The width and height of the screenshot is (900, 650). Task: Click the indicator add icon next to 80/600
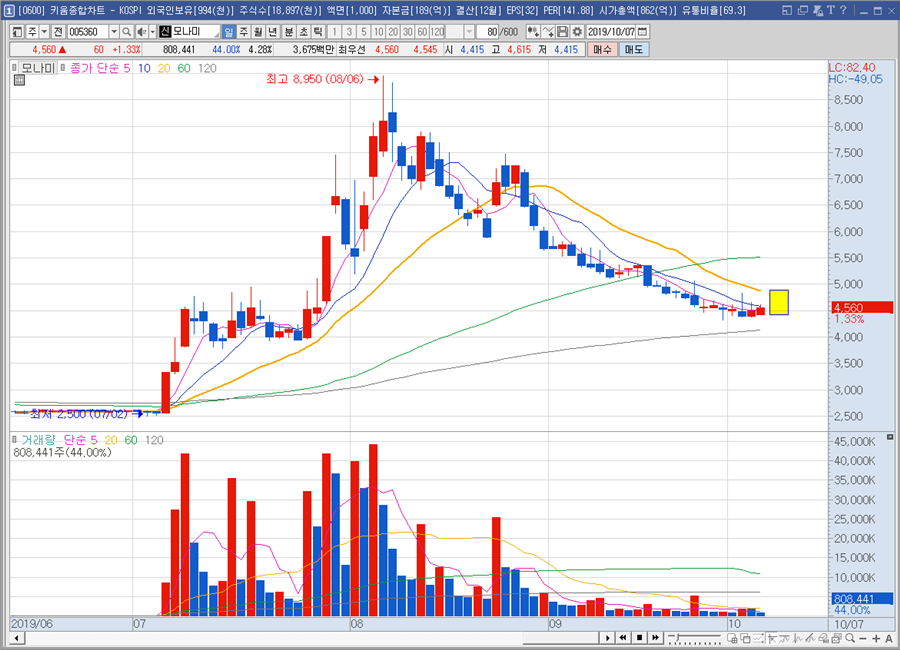pos(533,32)
